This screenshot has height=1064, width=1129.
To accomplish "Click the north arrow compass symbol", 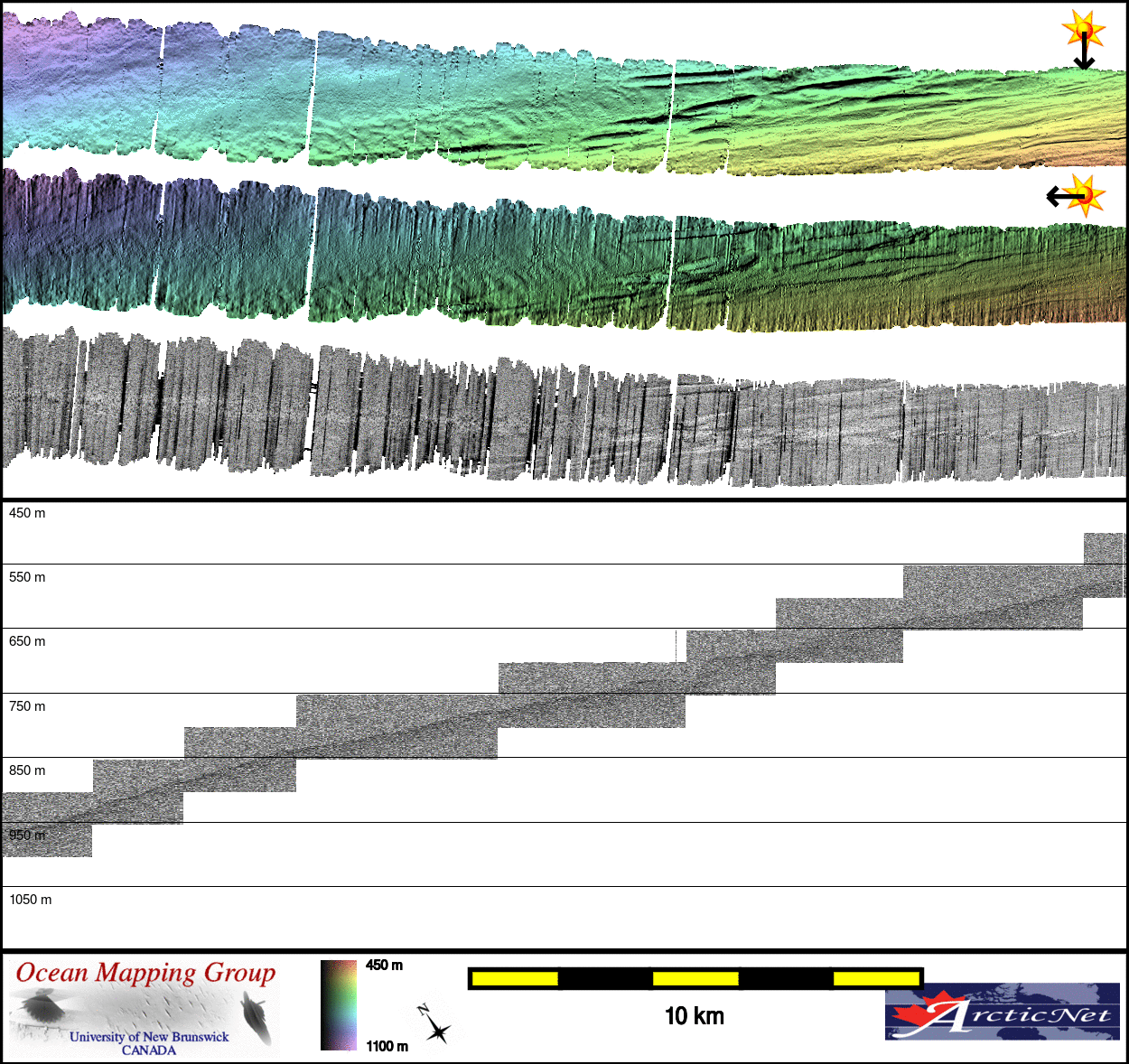I will pos(434,1024).
